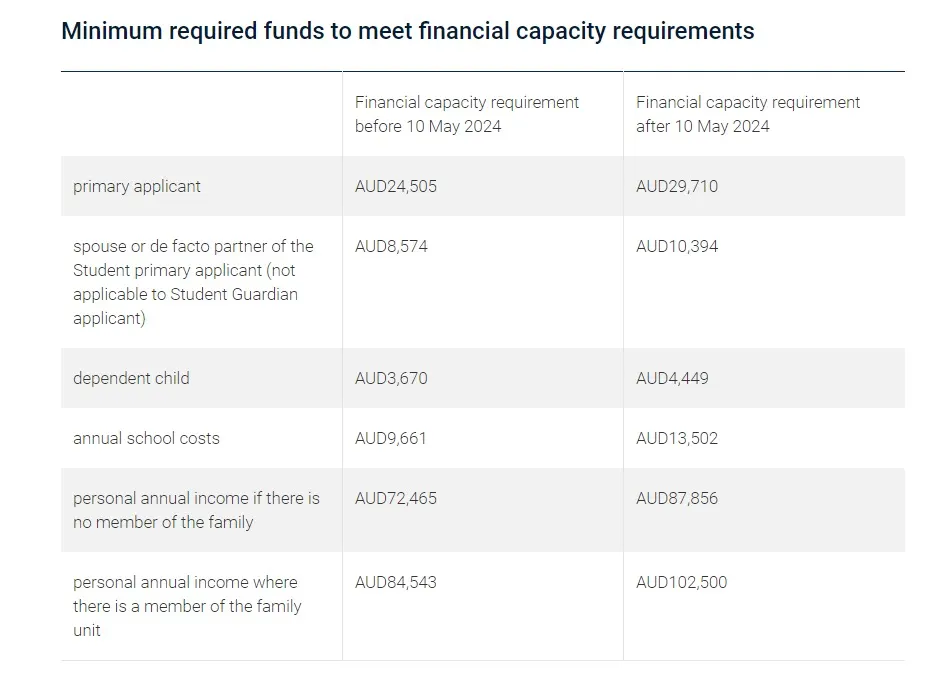Click the AUD4,449 dependent child amount
Viewport: 942px width, 674px height.
coord(673,378)
